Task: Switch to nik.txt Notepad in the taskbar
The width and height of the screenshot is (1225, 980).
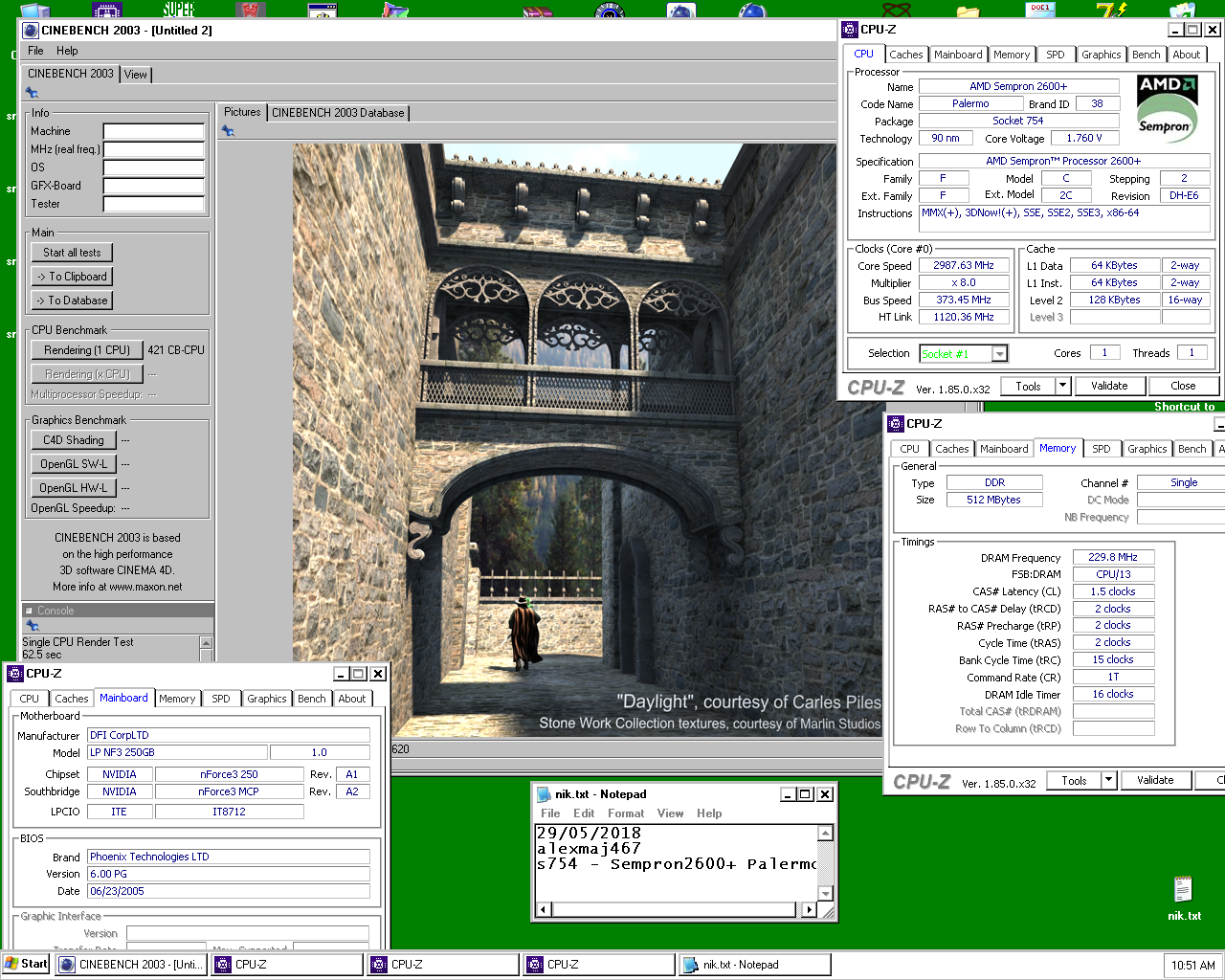Action: click(756, 965)
